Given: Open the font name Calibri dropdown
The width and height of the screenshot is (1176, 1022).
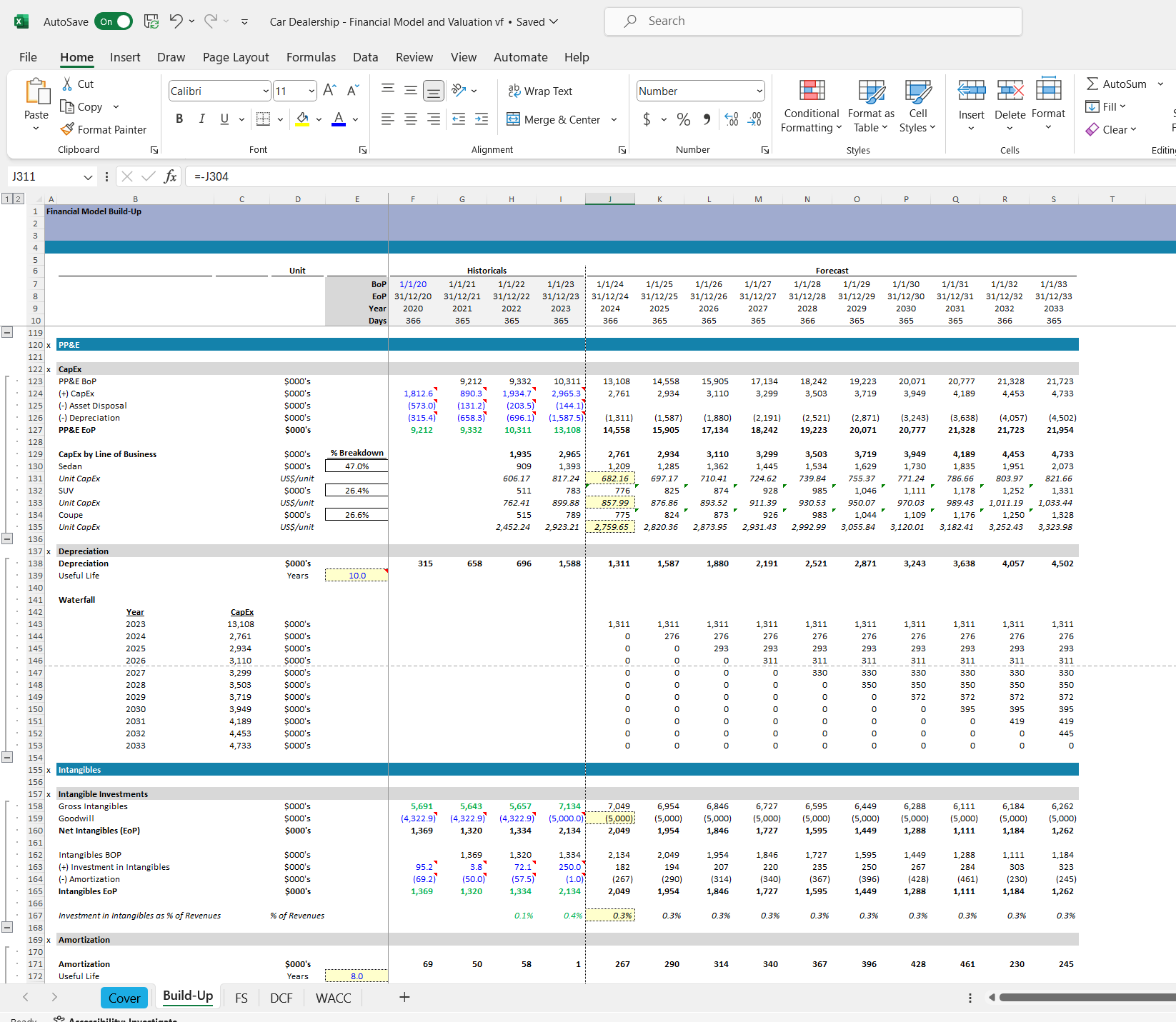Looking at the screenshot, I should pos(266,91).
